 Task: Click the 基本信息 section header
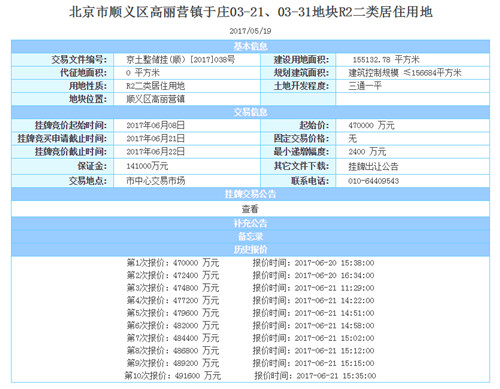pos(250,46)
